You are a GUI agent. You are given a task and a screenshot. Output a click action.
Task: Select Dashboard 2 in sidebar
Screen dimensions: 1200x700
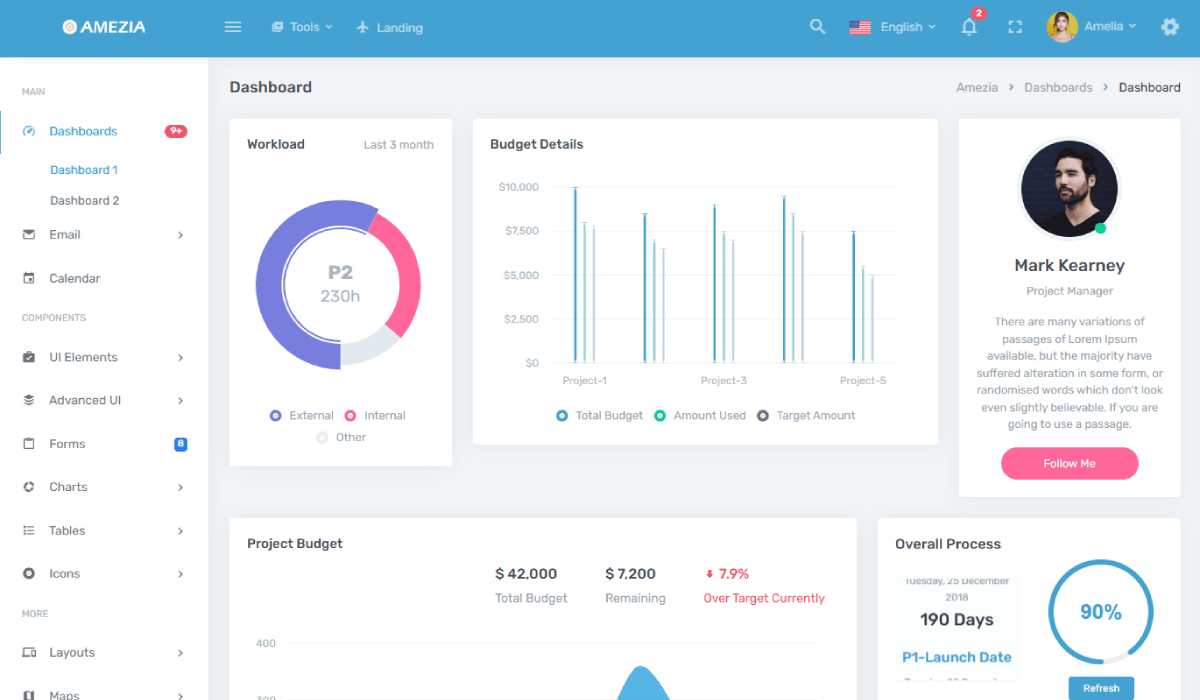85,201
